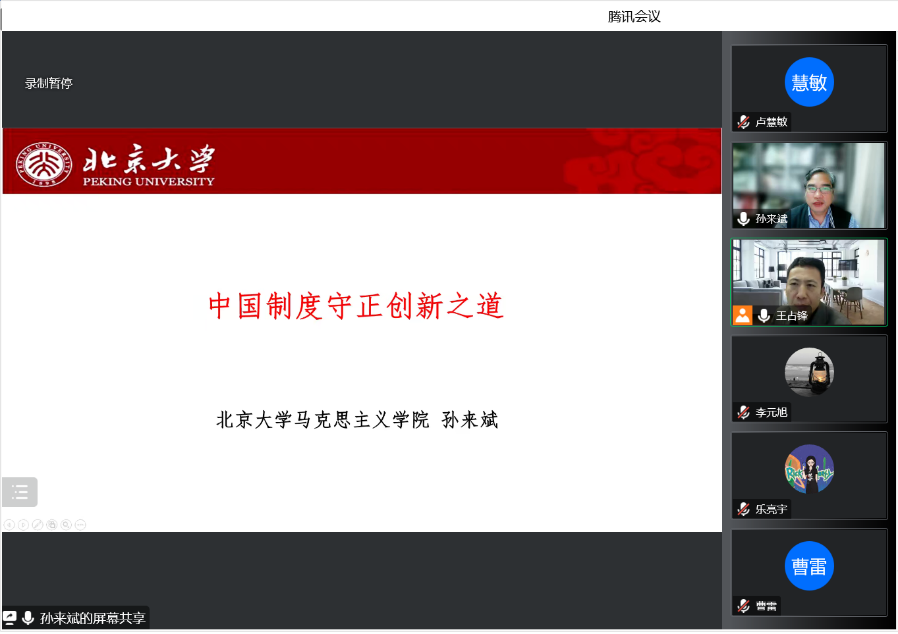
Task: Click muted microphone icon for 曹雷
Action: (x=744, y=605)
